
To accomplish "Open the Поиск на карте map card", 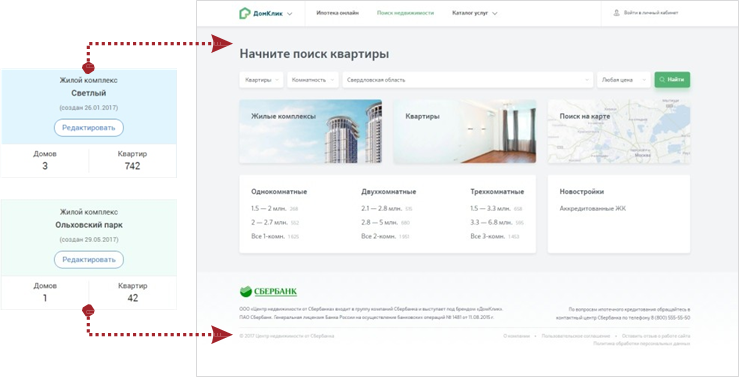I will click(619, 131).
